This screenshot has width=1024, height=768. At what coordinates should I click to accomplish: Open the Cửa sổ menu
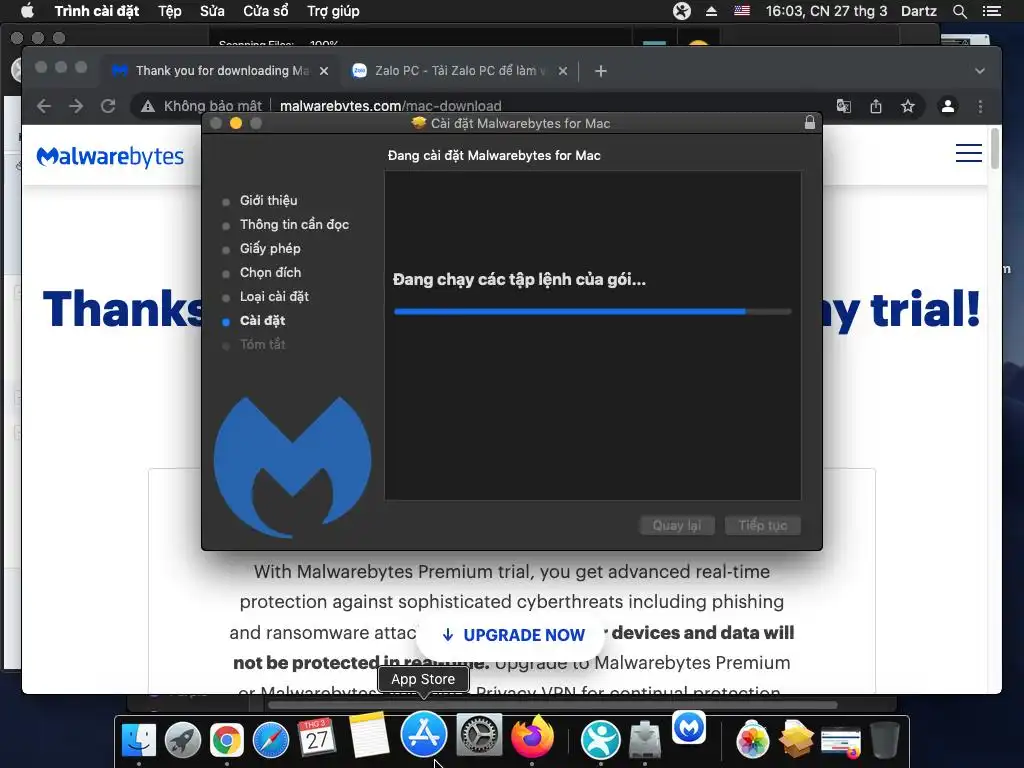[x=266, y=11]
